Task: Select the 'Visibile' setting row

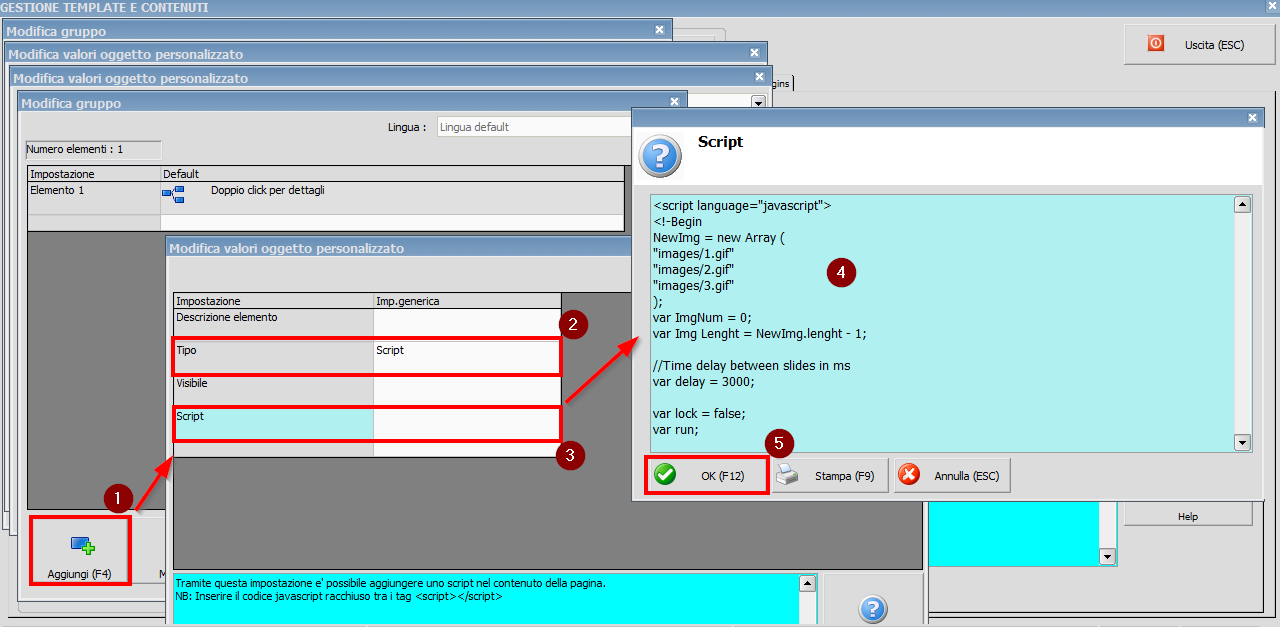Action: click(367, 389)
